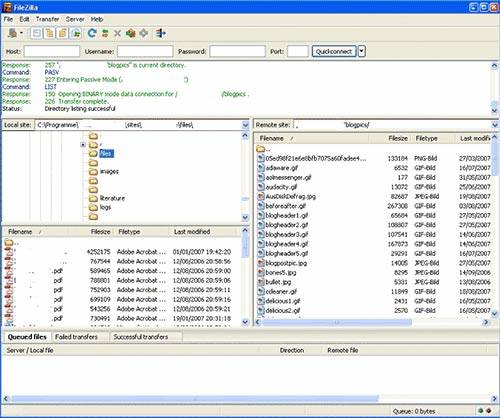Open the Server menu
Screen dimensions: 500x418
click(75, 19)
